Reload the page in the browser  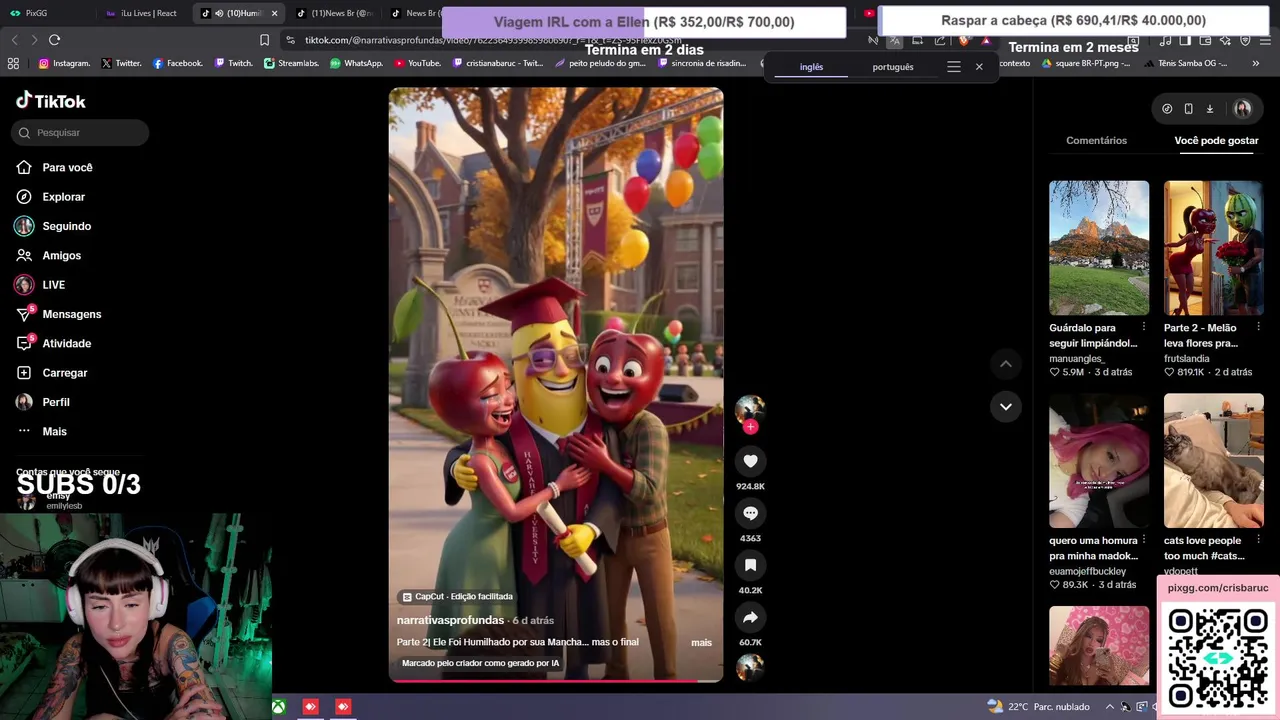54,40
